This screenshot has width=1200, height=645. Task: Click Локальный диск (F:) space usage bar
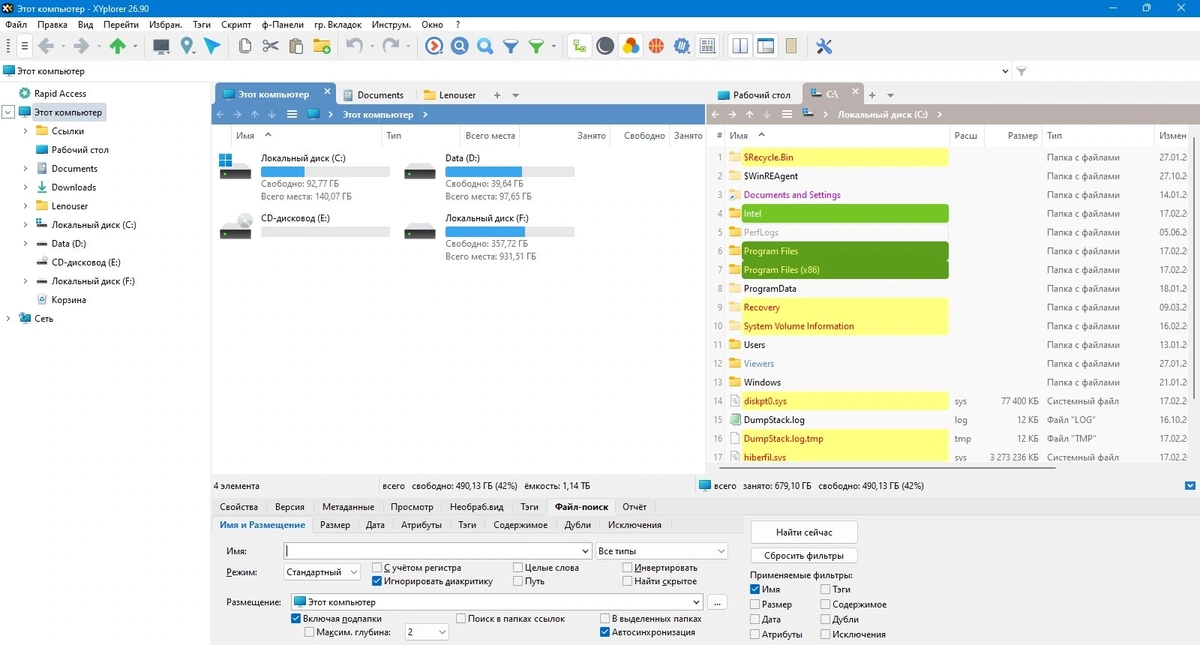(510, 232)
